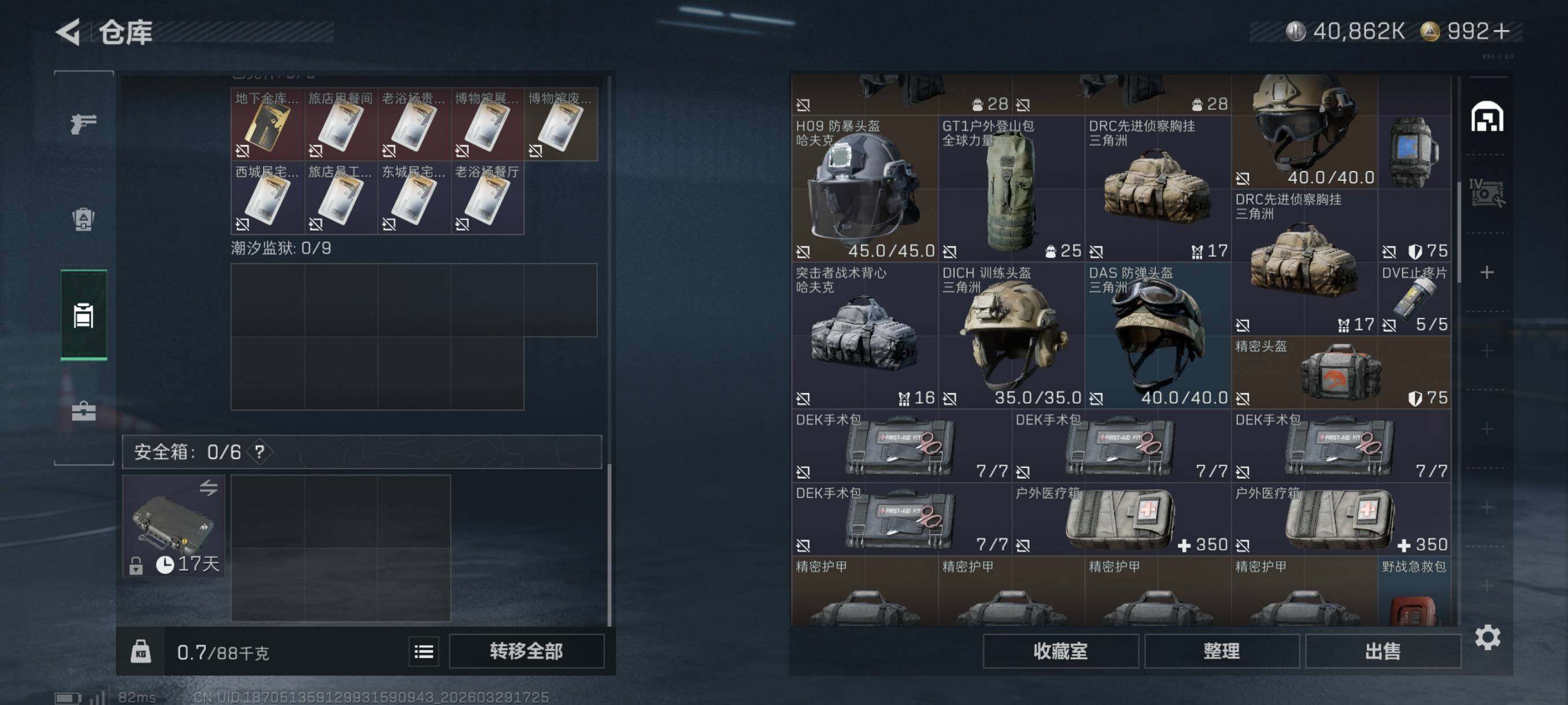1568x705 pixels.
Task: Toggle list view next to 转移全部
Action: point(424,652)
